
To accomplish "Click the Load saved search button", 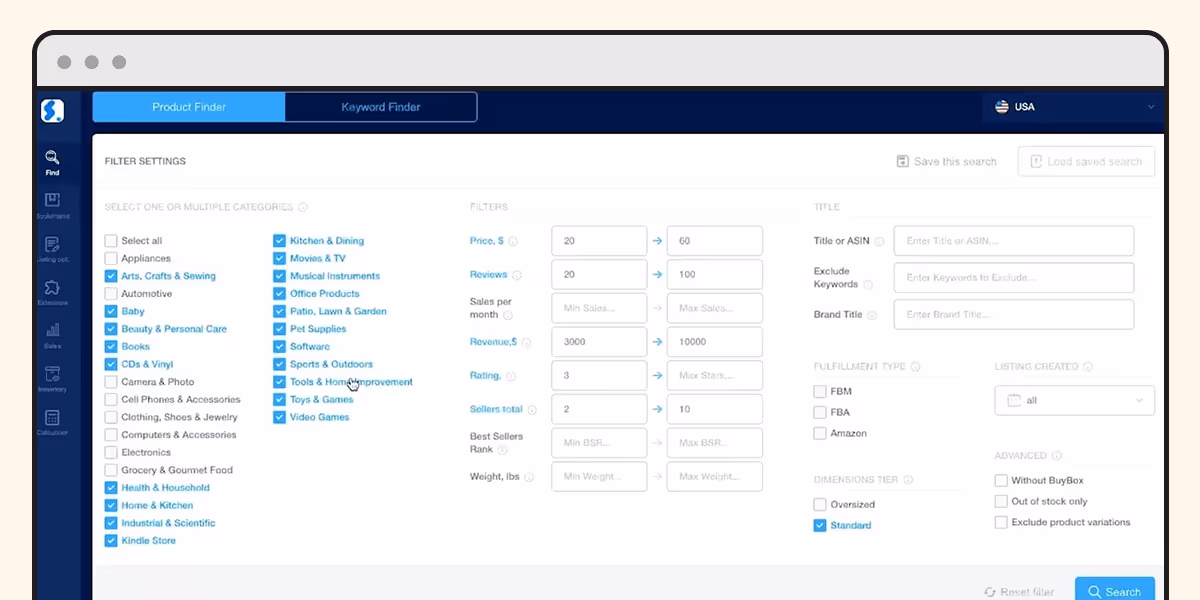I will click(1086, 161).
